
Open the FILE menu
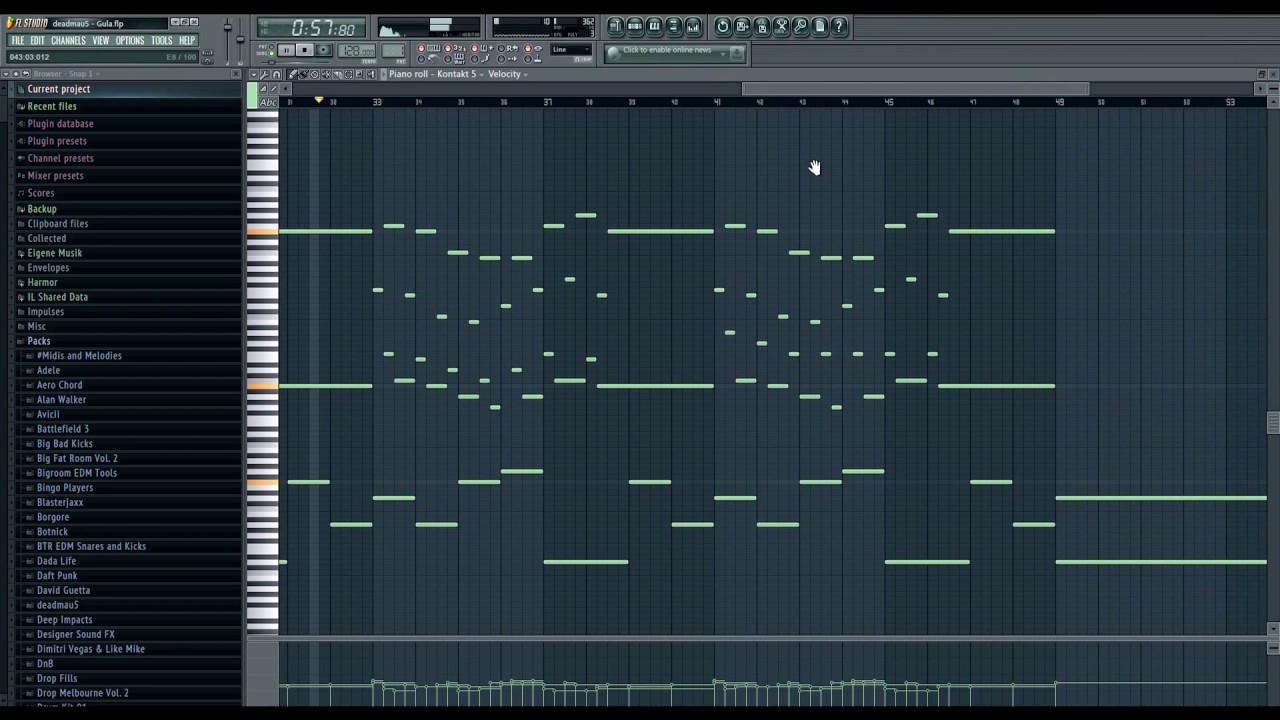point(17,41)
